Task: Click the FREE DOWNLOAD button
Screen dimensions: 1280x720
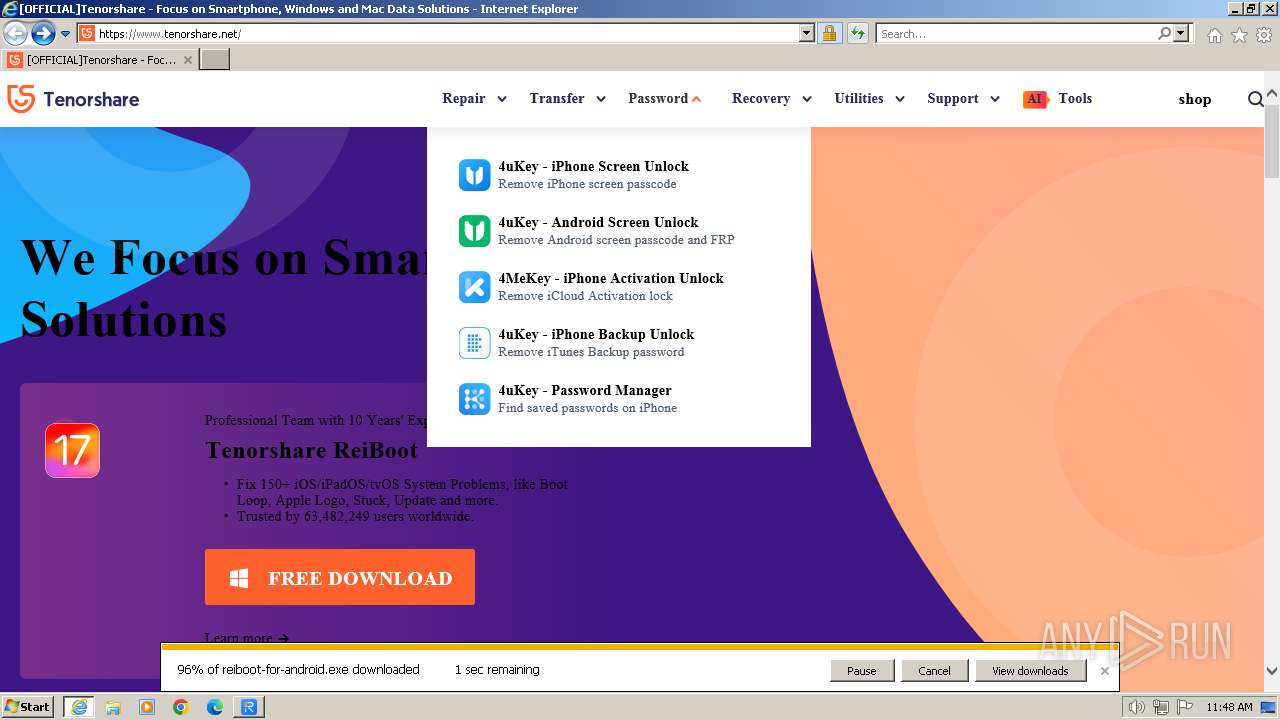Action: click(340, 577)
